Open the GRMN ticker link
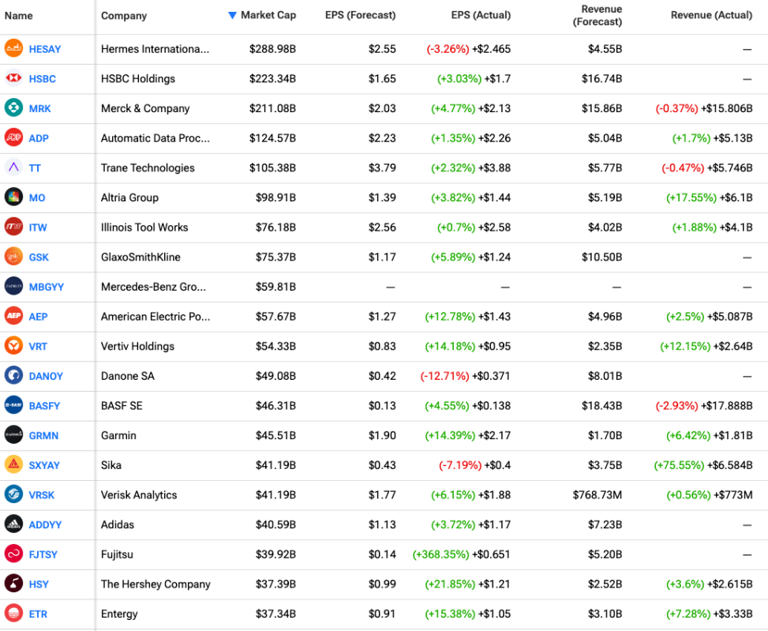 (44, 436)
